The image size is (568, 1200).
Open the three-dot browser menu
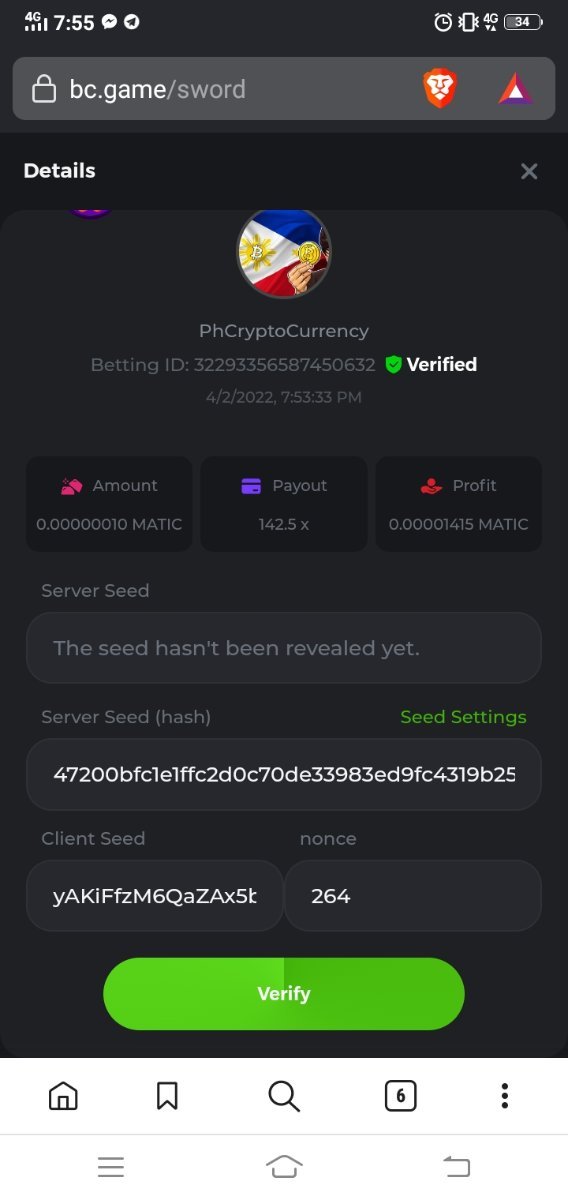(x=505, y=1096)
